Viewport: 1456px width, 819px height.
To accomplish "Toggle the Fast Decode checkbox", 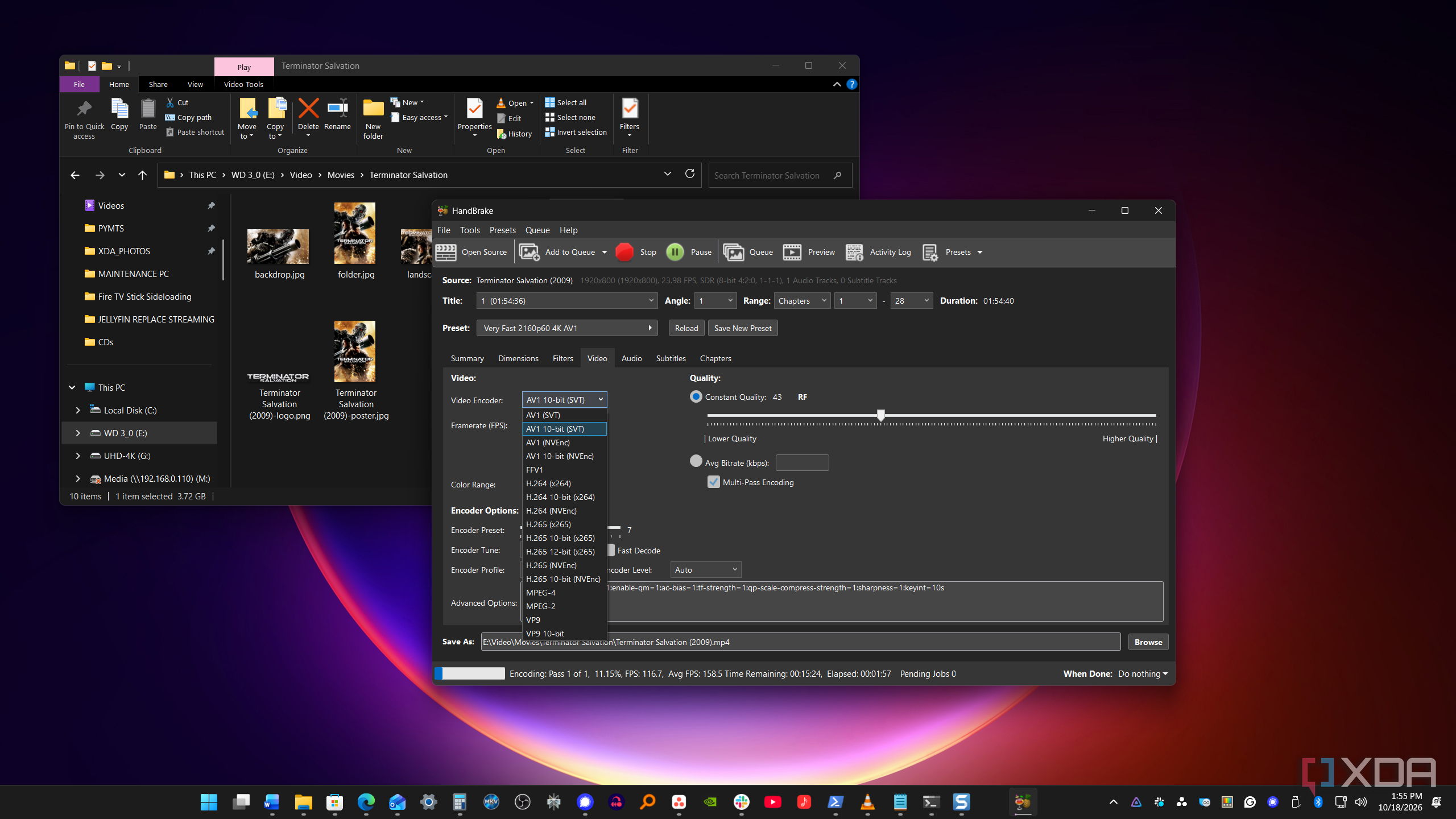I will click(x=610, y=550).
